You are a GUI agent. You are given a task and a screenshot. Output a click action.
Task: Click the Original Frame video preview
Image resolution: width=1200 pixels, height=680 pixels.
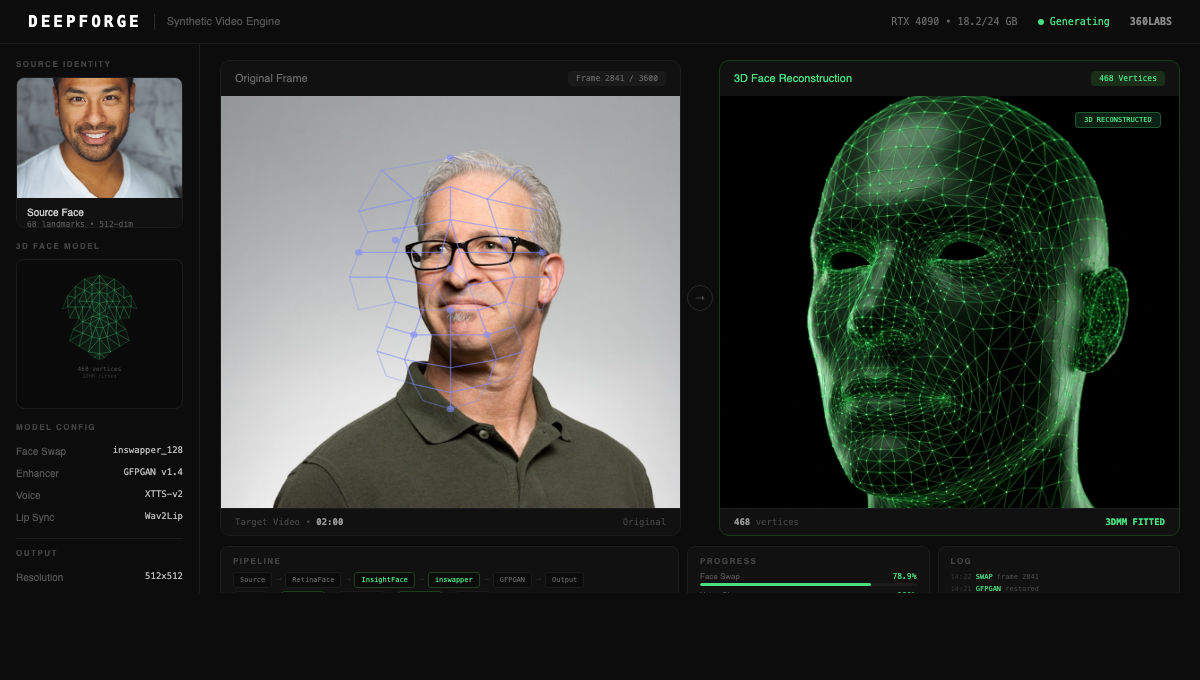450,302
